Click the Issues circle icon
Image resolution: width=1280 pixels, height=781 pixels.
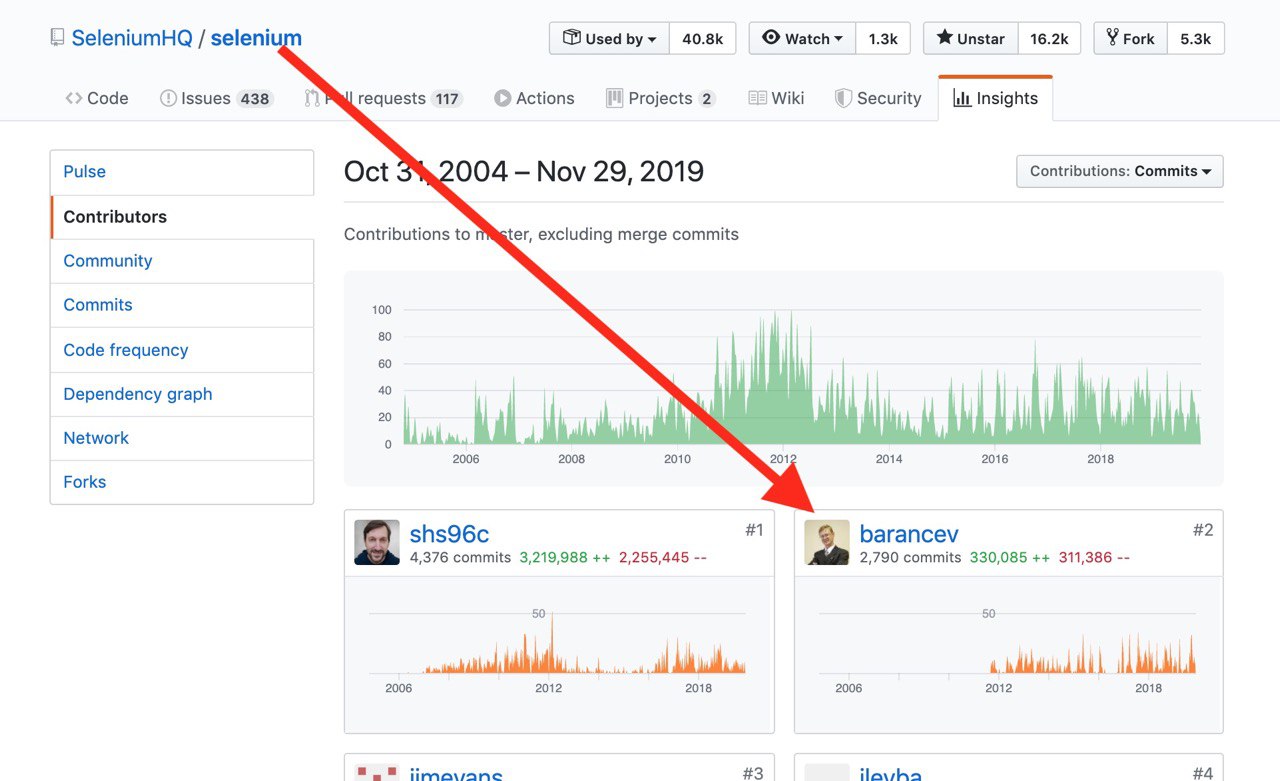(x=168, y=98)
